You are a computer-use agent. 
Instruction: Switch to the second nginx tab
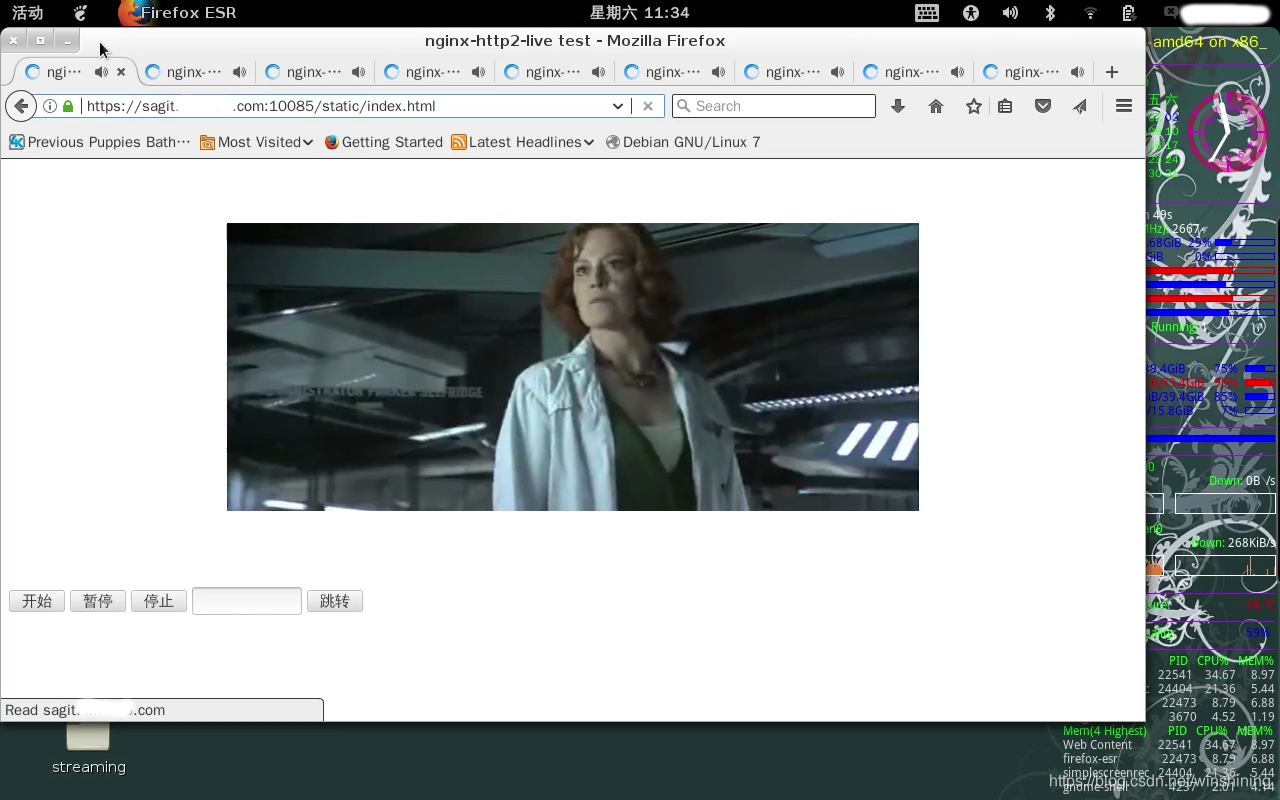[x=193, y=72]
